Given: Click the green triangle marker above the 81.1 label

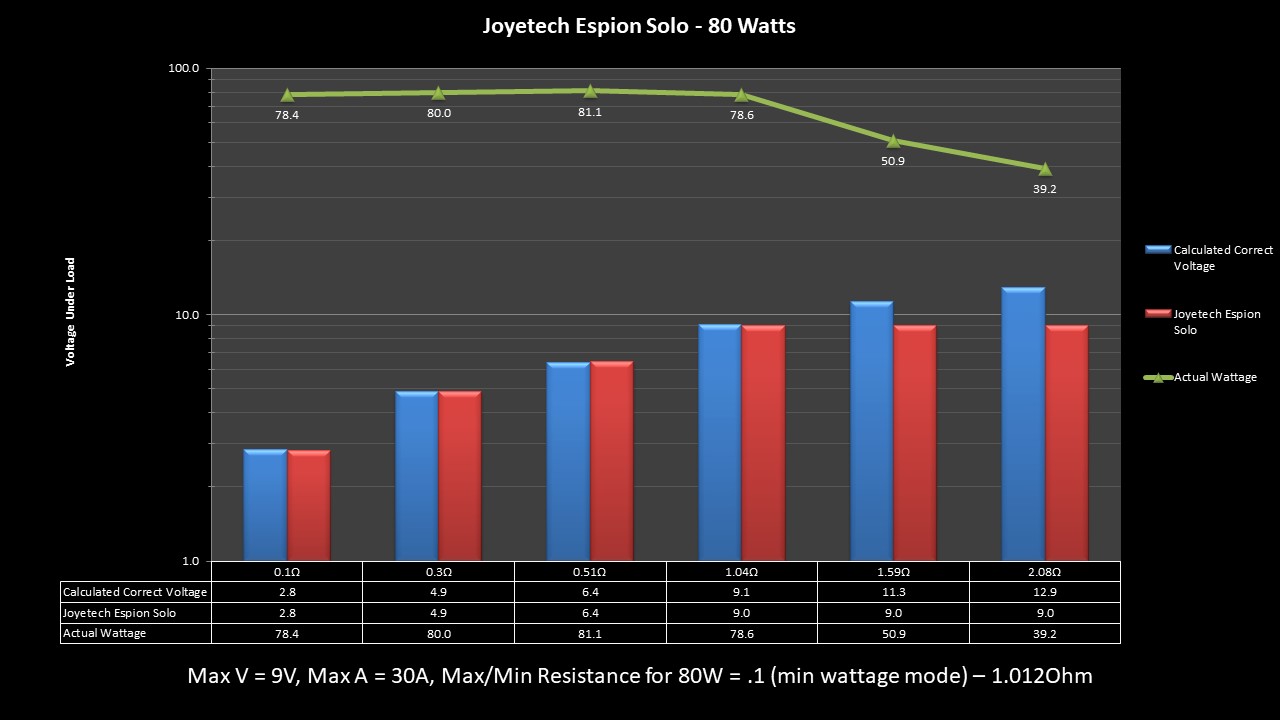Looking at the screenshot, I should [590, 91].
